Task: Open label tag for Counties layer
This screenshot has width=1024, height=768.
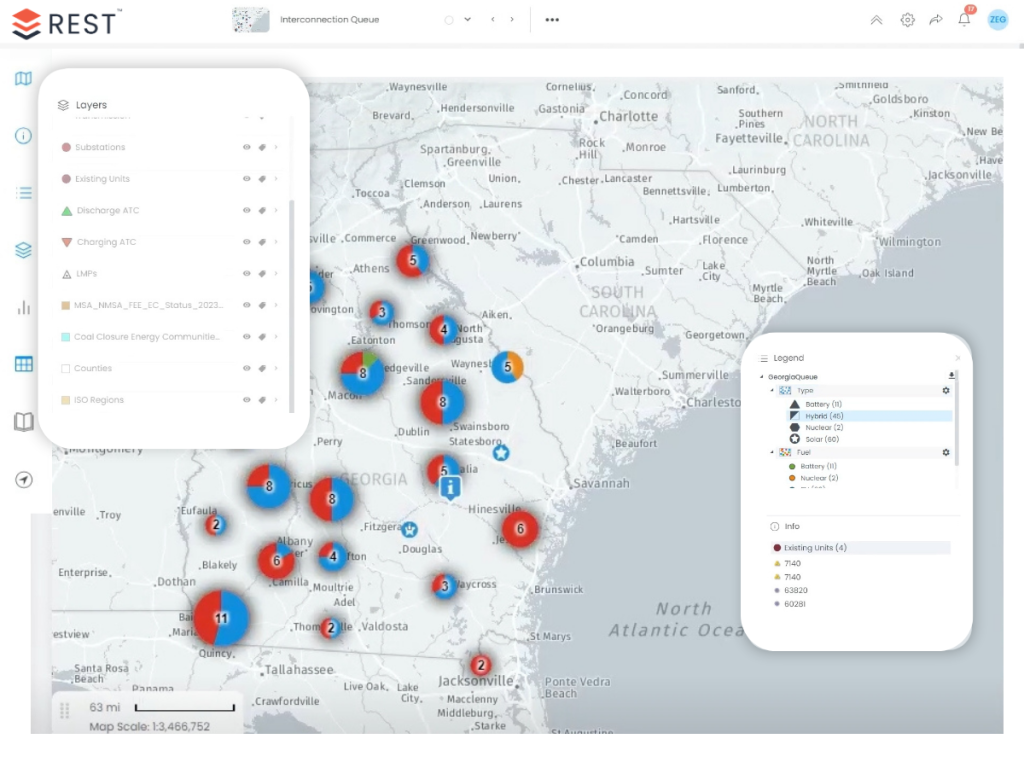Action: [x=262, y=368]
